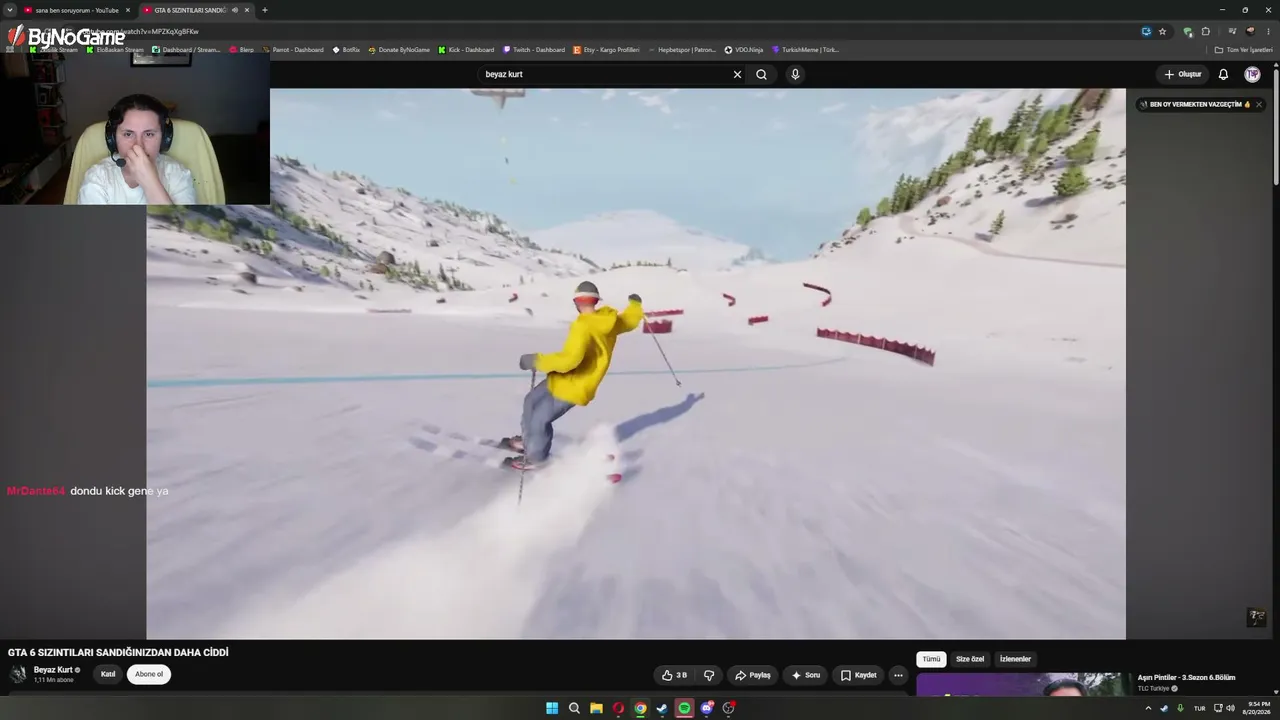
Task: Click the install app icon in address bar
Action: (x=1146, y=31)
